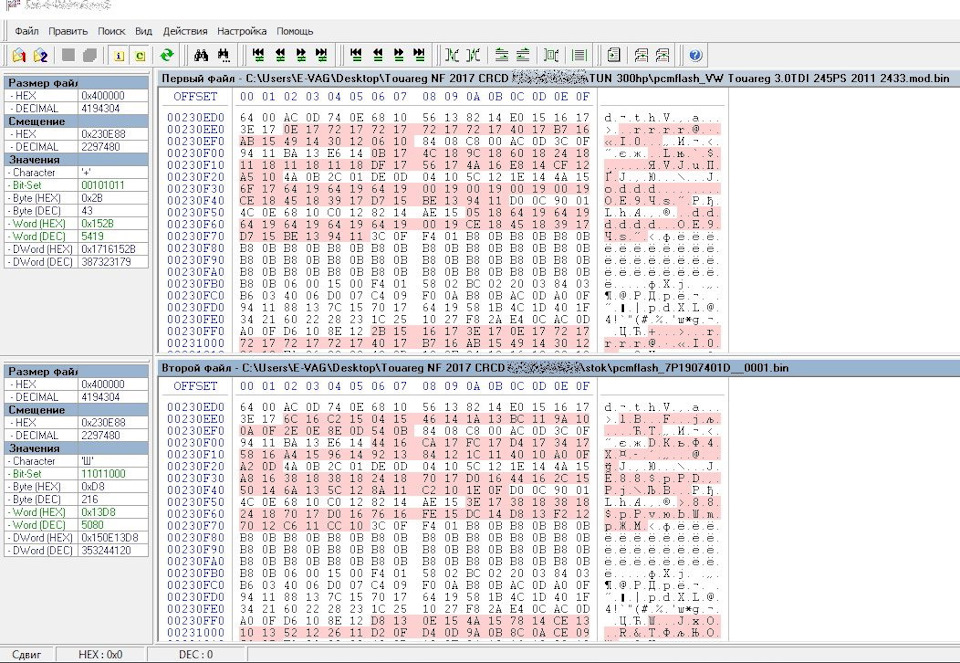Click the black next arrow icon
Screen dimensions: 960x663
tap(399, 55)
